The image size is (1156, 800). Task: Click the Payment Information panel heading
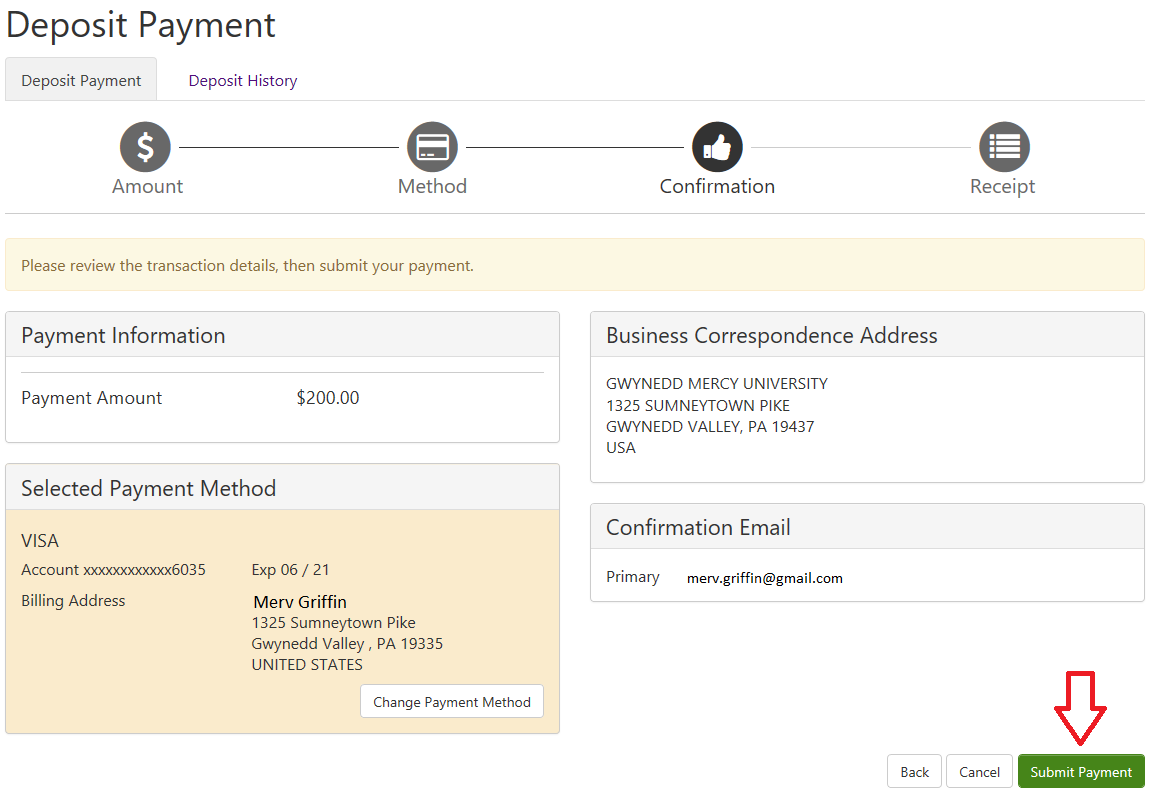pyautogui.click(x=123, y=335)
